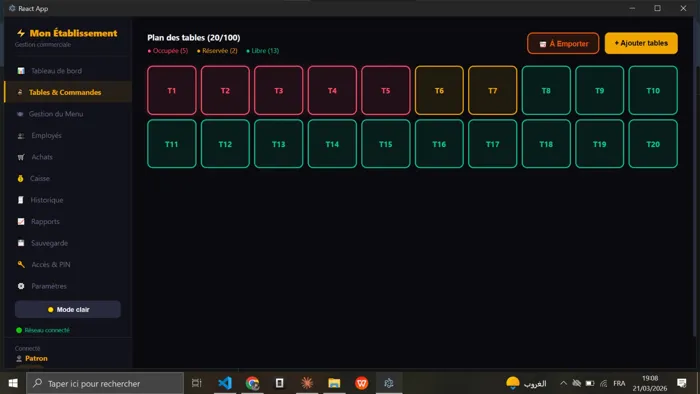Click the À Emporter button
Viewport: 700px width, 394px height.
point(563,43)
